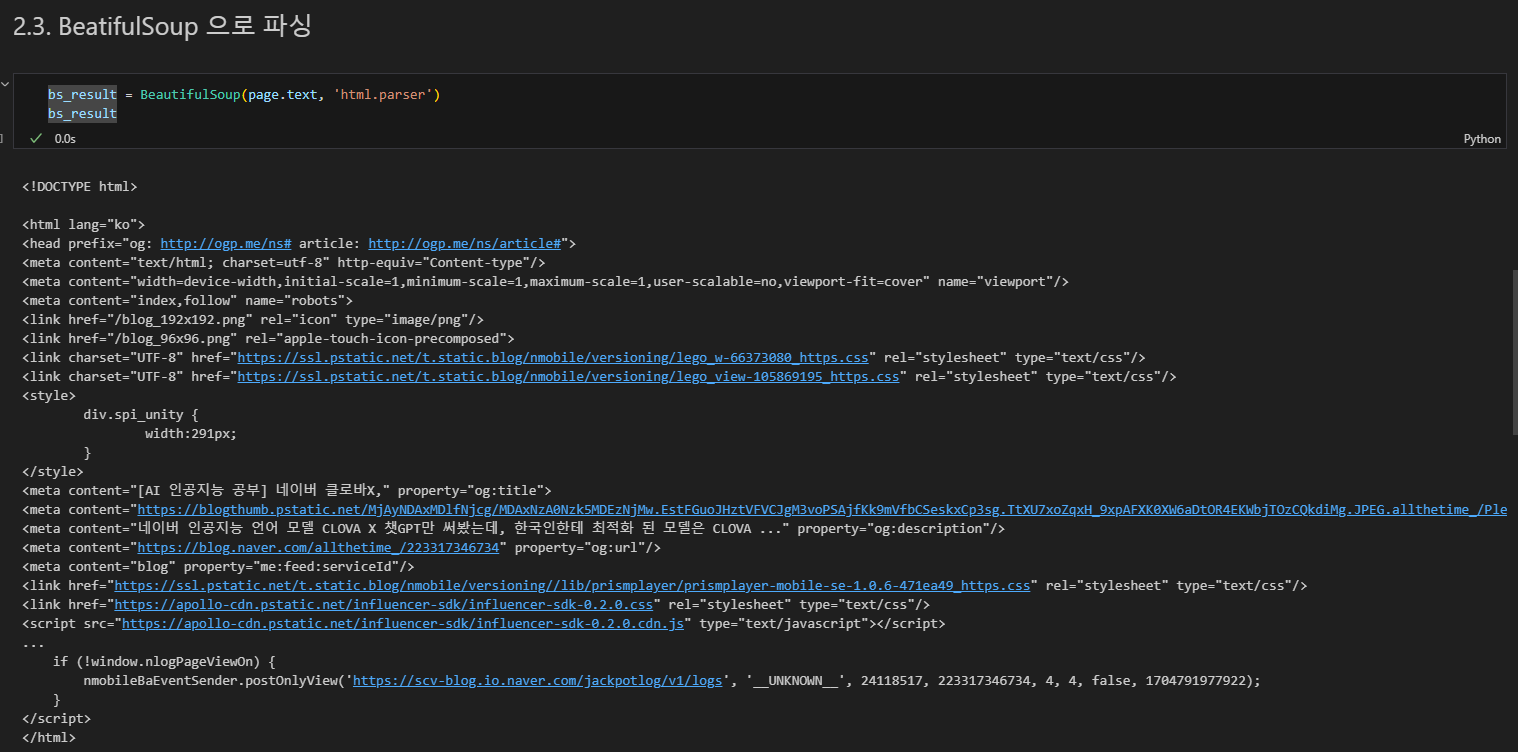Click the vertical scrollbar thumb on right
The width and height of the screenshot is (1518, 752).
[1515, 353]
